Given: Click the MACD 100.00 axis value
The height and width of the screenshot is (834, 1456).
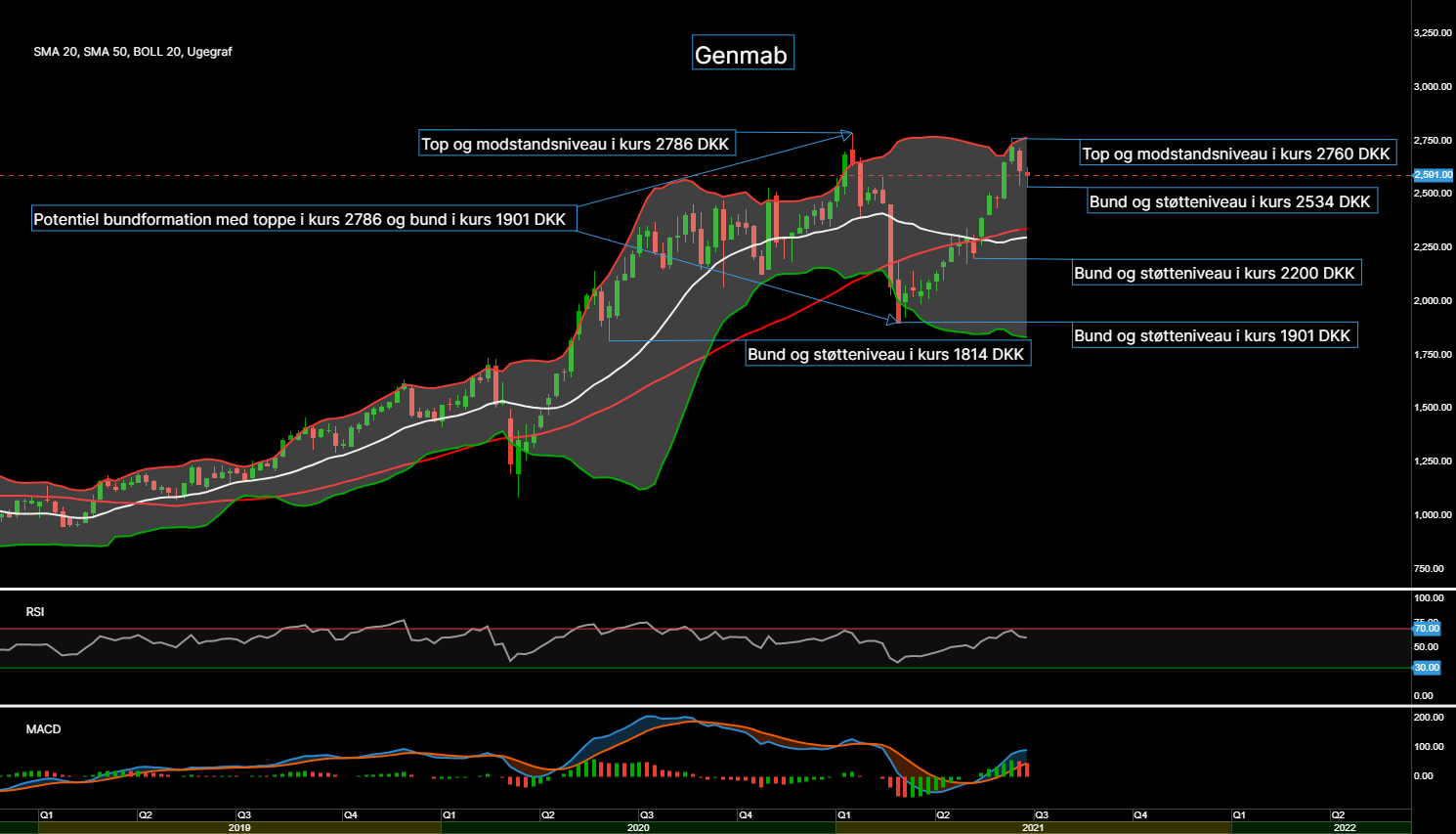Looking at the screenshot, I should click(1429, 747).
